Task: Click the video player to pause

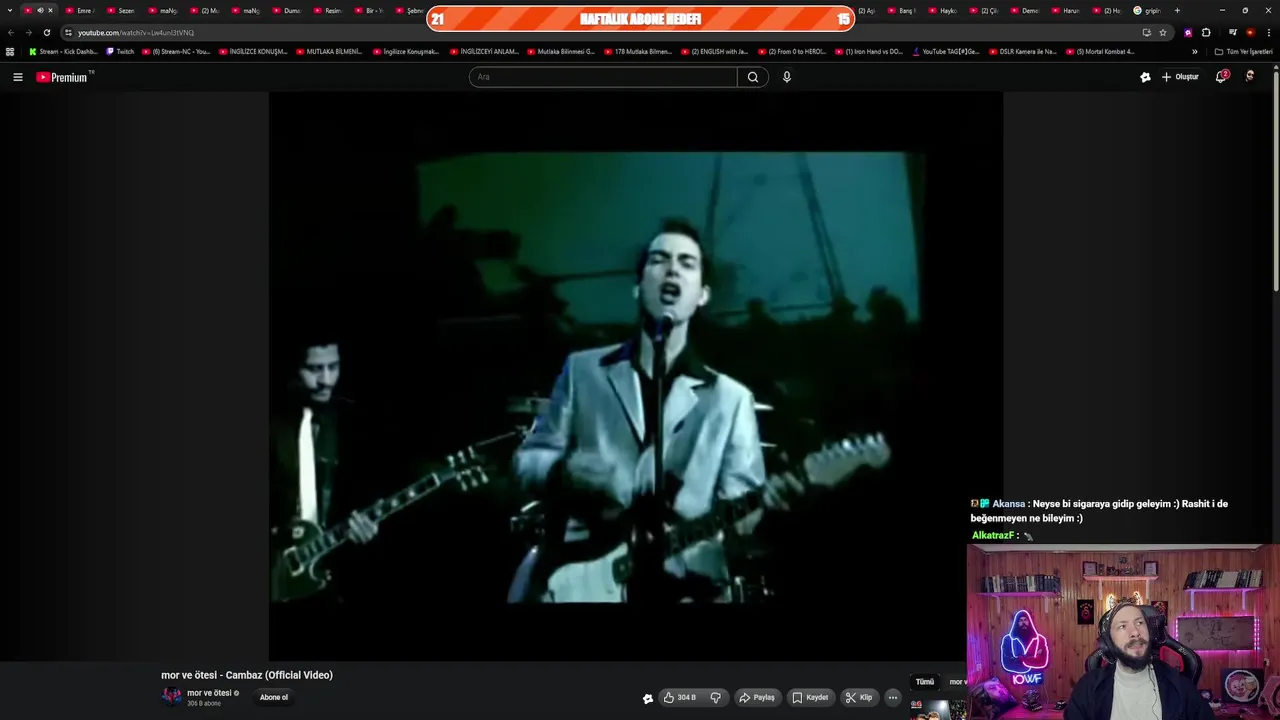Action: click(x=636, y=376)
